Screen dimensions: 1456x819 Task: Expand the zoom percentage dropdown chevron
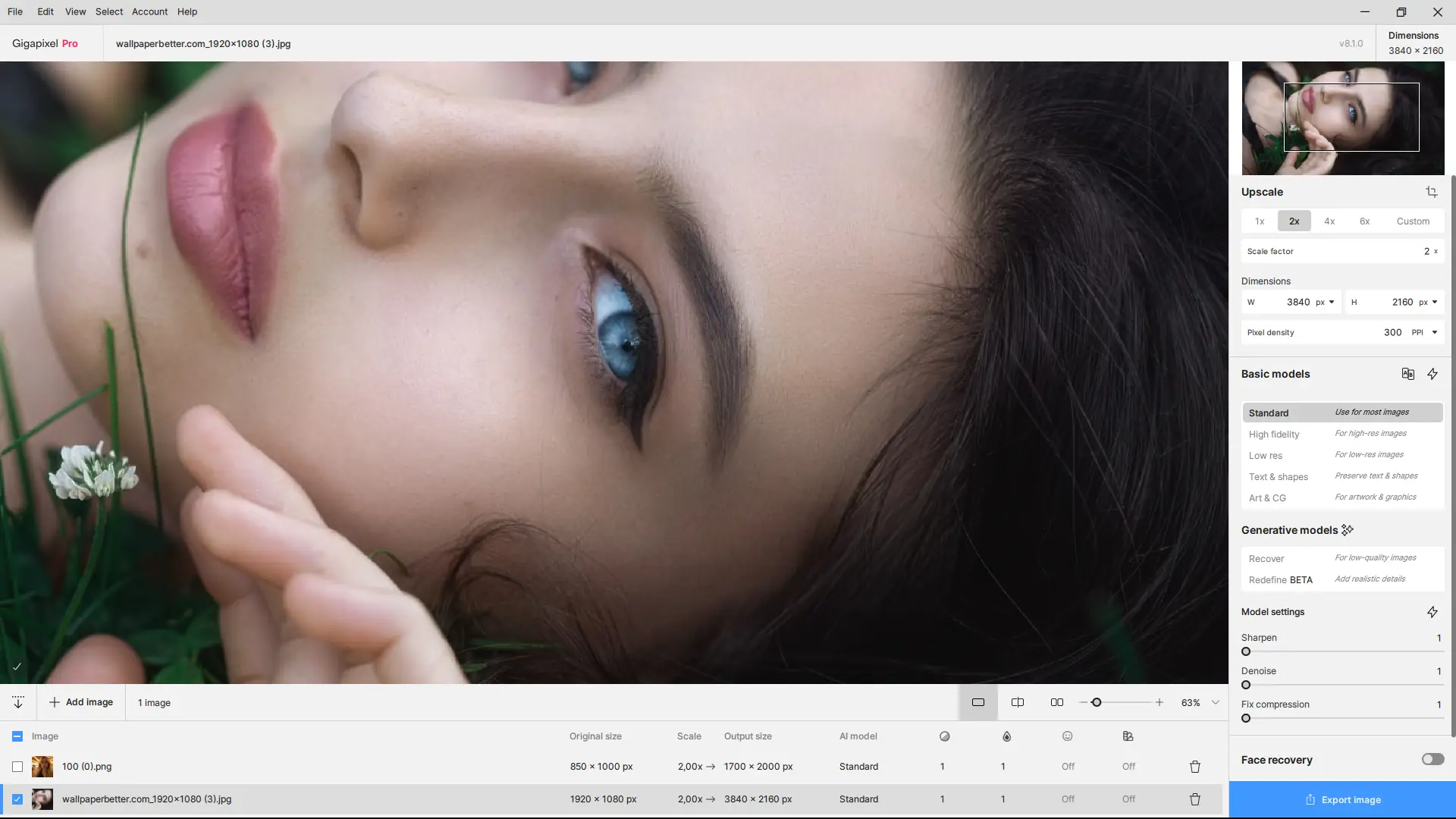tap(1216, 702)
